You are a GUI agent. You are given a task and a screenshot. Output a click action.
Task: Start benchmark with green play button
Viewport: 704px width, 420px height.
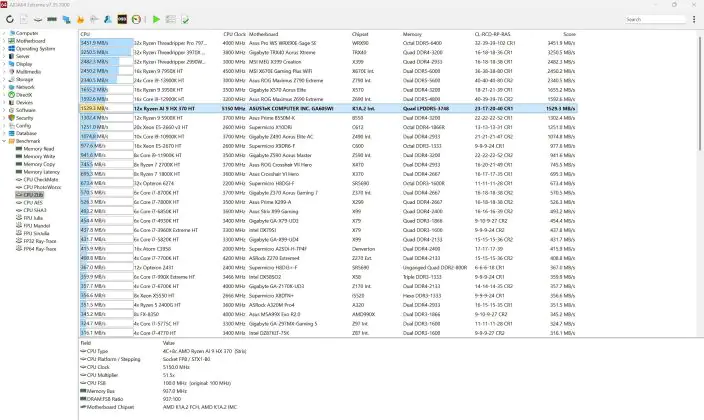156,19
